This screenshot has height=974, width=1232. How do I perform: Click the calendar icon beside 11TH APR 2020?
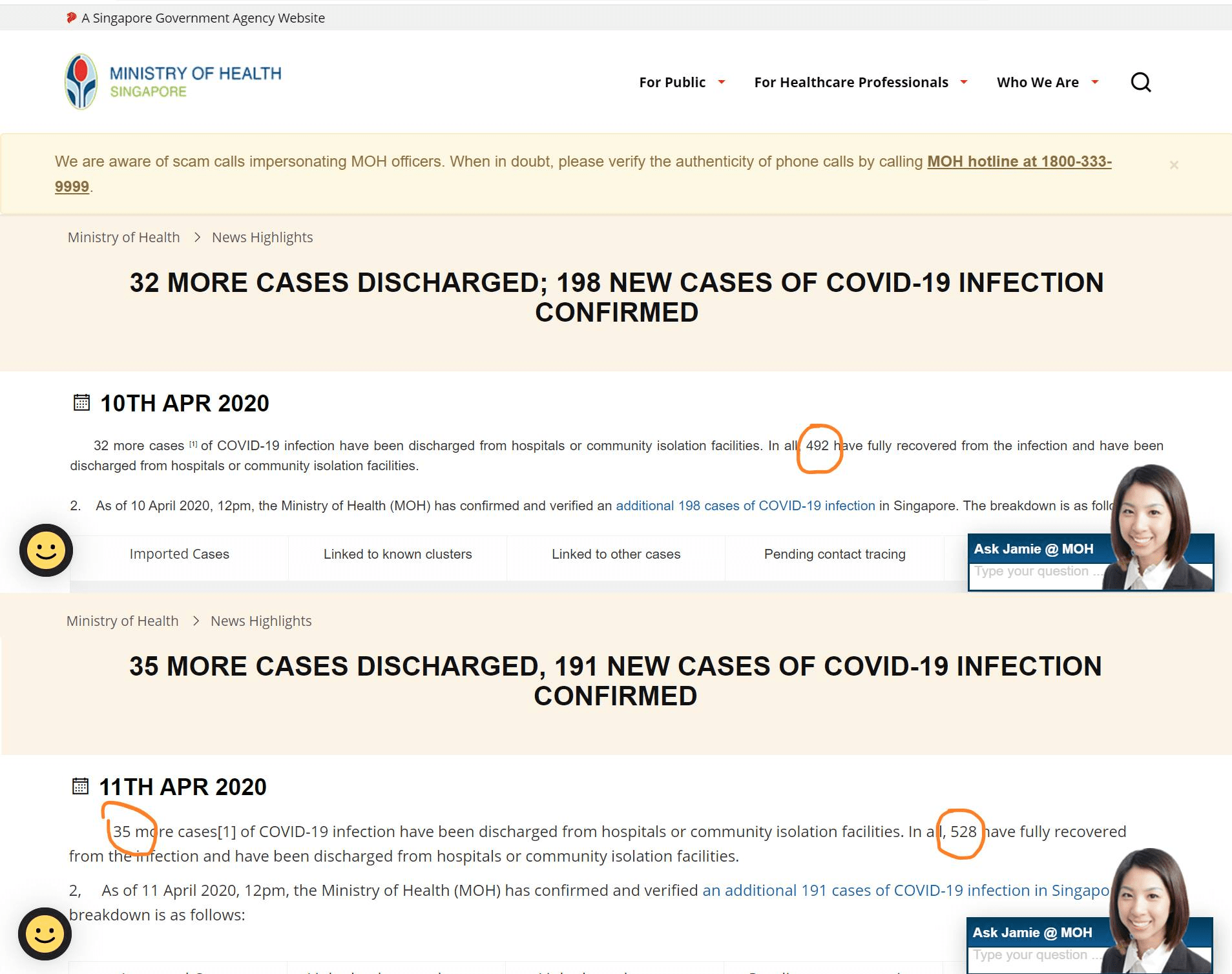(x=80, y=787)
